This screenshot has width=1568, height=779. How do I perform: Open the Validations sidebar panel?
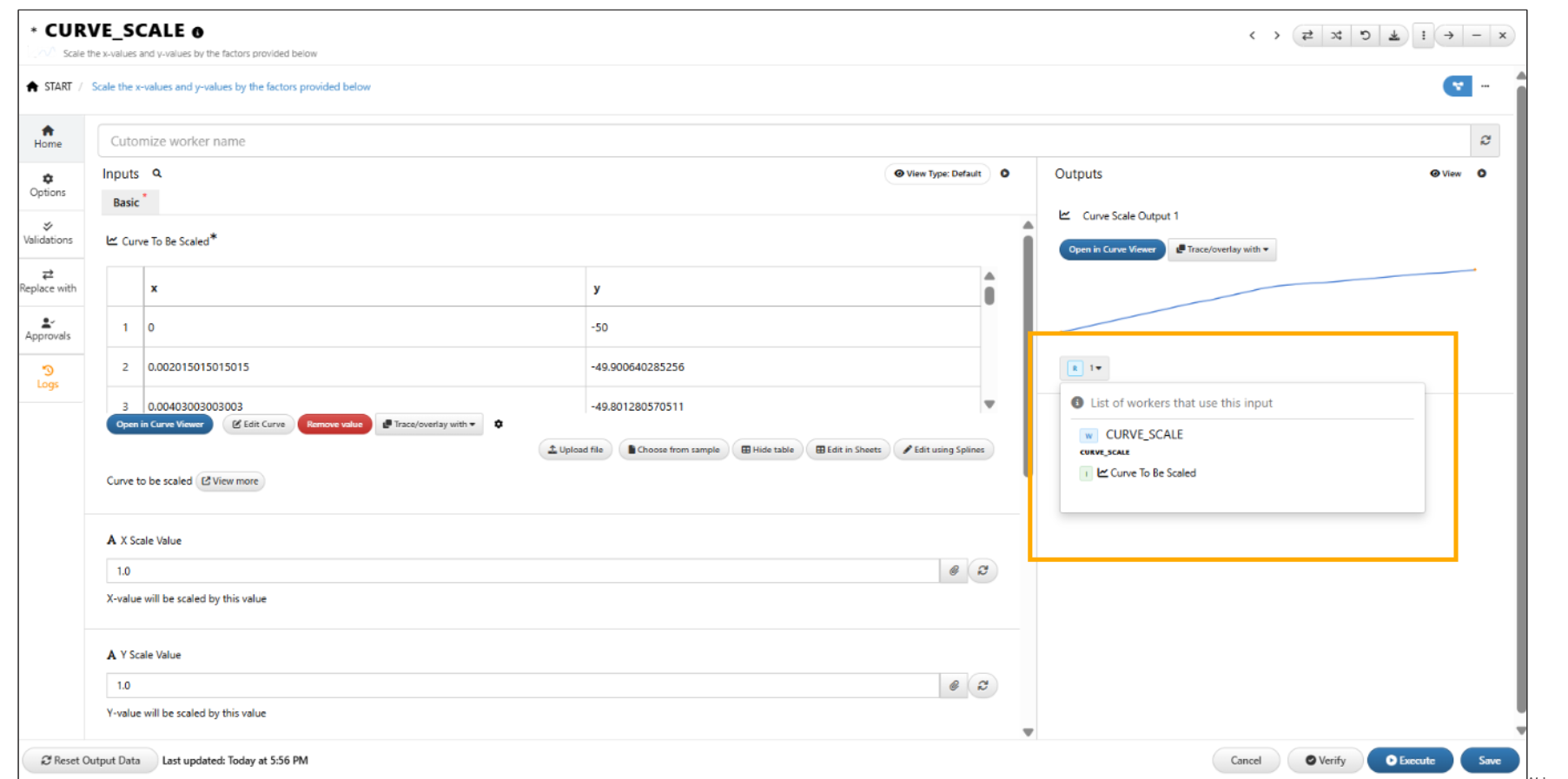coord(48,233)
